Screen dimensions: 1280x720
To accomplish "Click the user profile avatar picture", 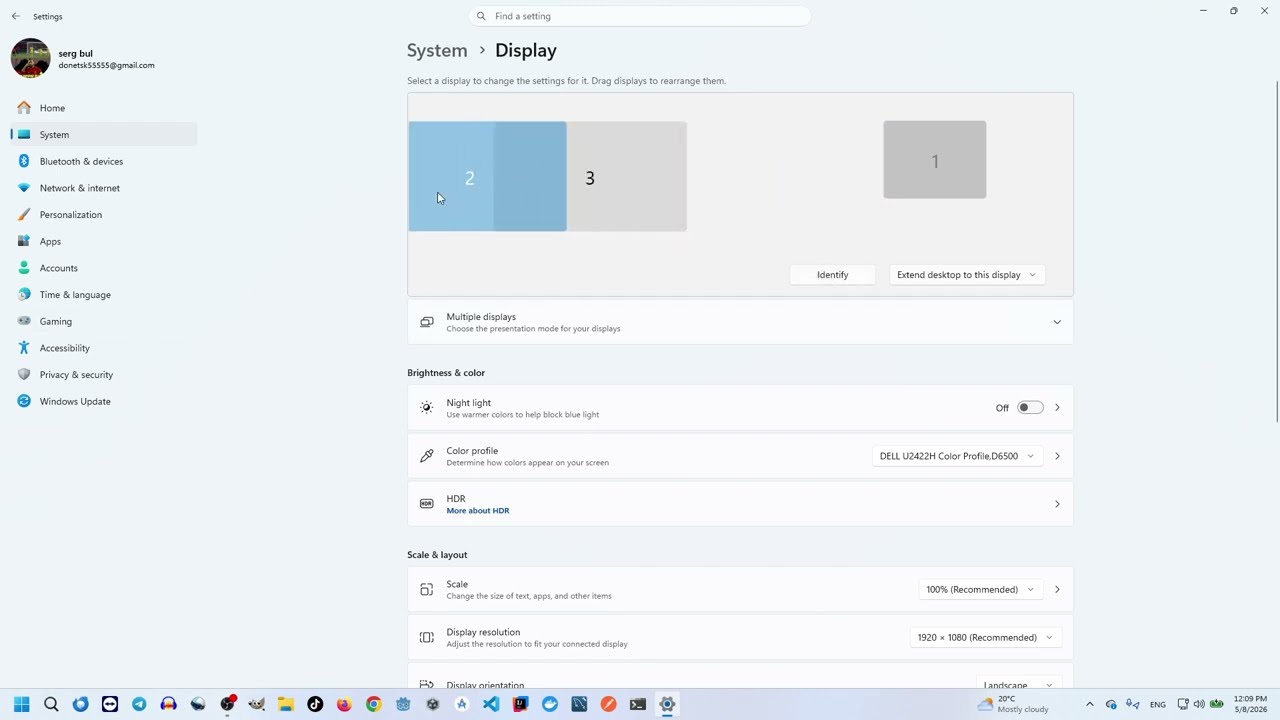I will pos(30,58).
